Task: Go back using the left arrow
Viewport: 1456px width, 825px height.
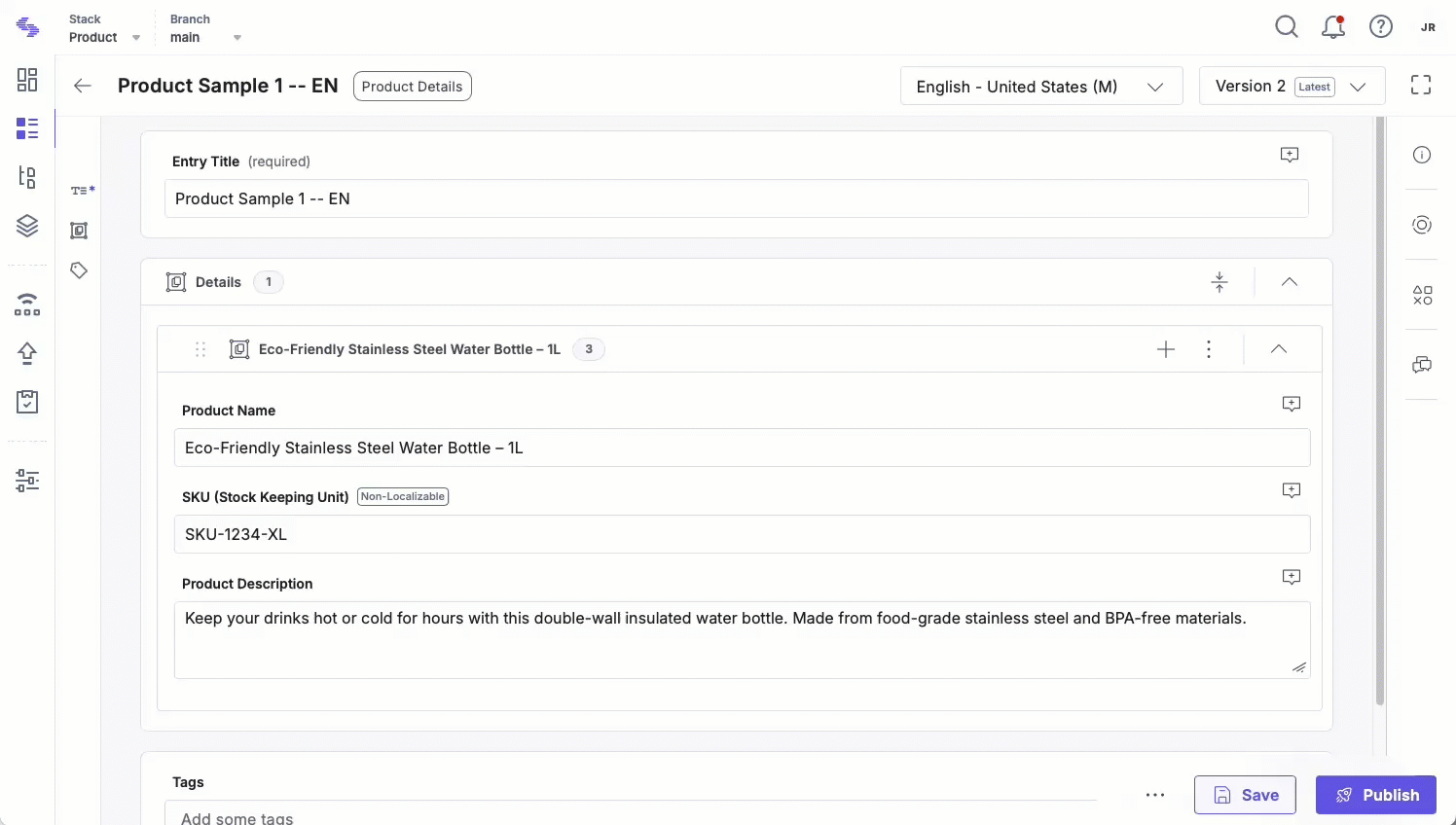Action: click(83, 86)
